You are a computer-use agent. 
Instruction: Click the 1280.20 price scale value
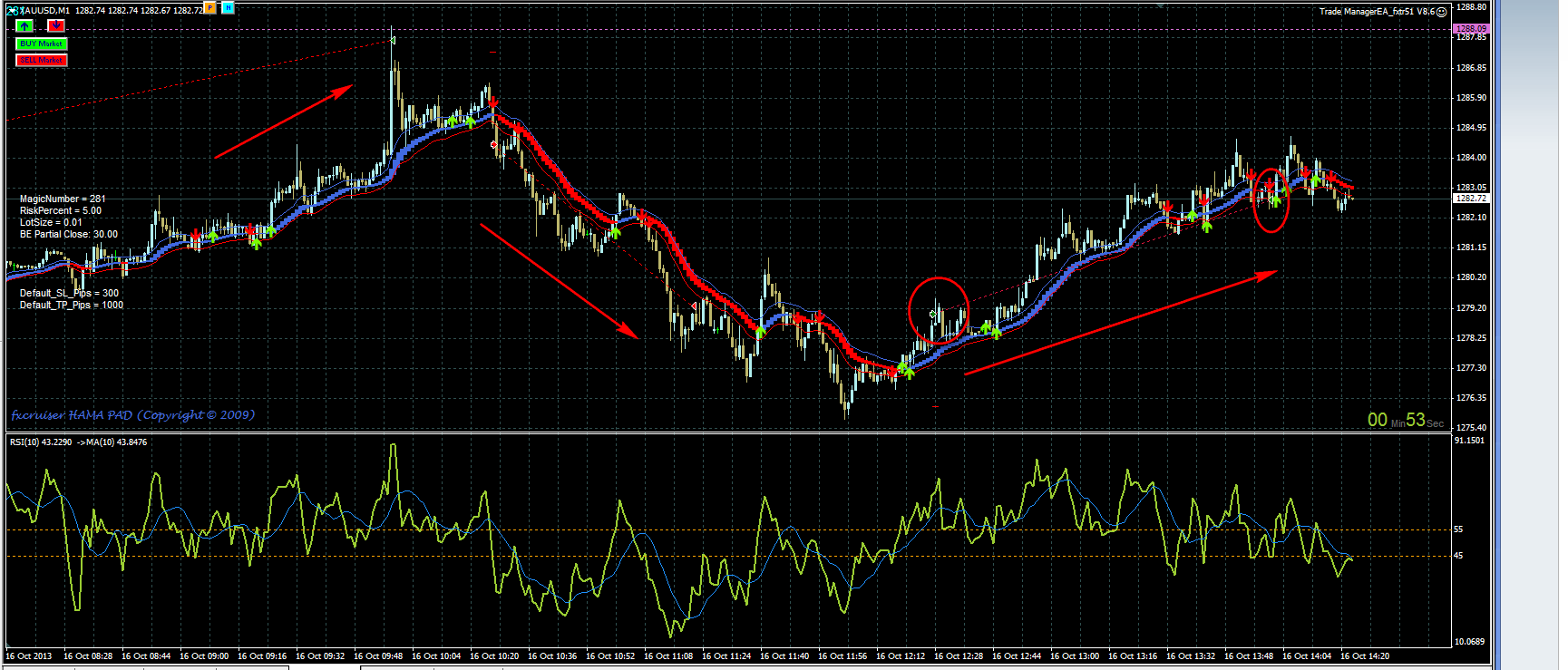tap(1471, 277)
